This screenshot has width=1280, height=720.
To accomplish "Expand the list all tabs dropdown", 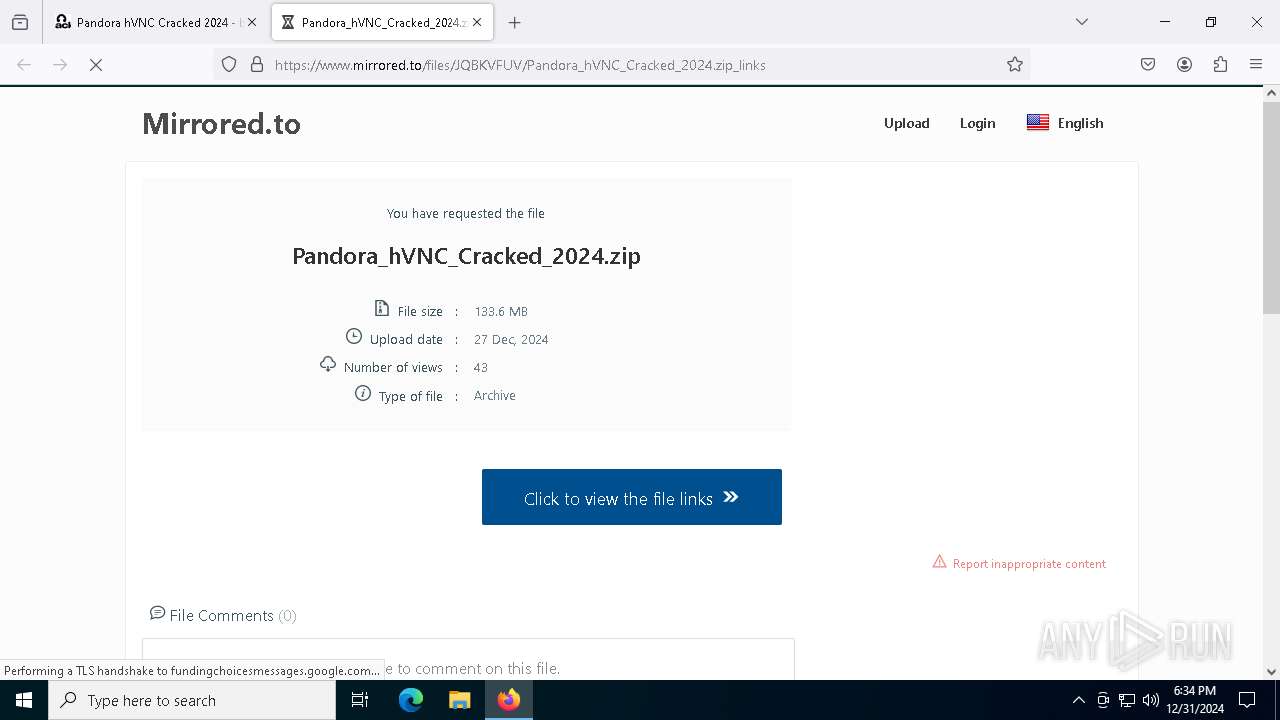I will coord(1082,22).
